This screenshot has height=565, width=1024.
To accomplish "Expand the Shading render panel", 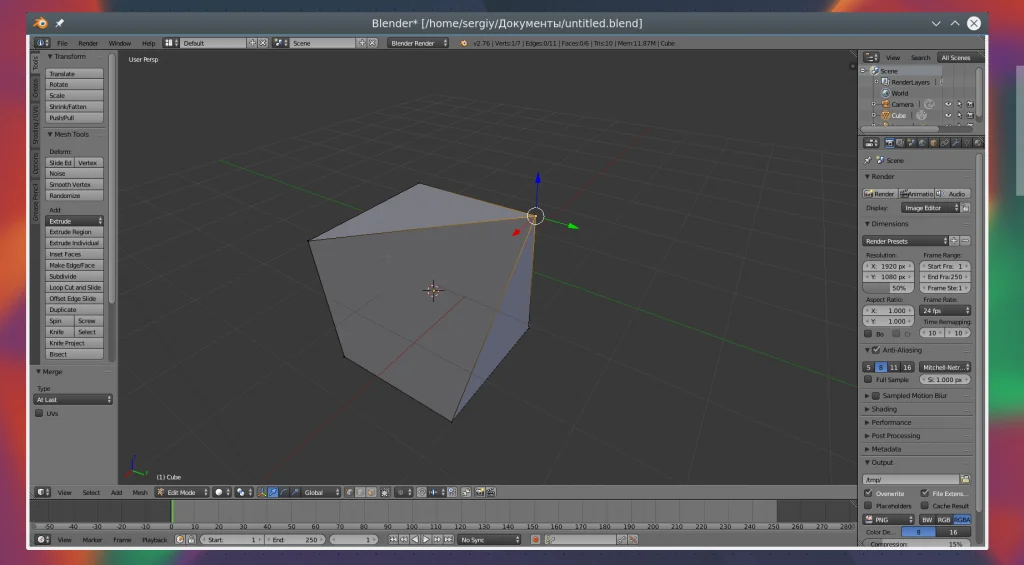I will (884, 409).
